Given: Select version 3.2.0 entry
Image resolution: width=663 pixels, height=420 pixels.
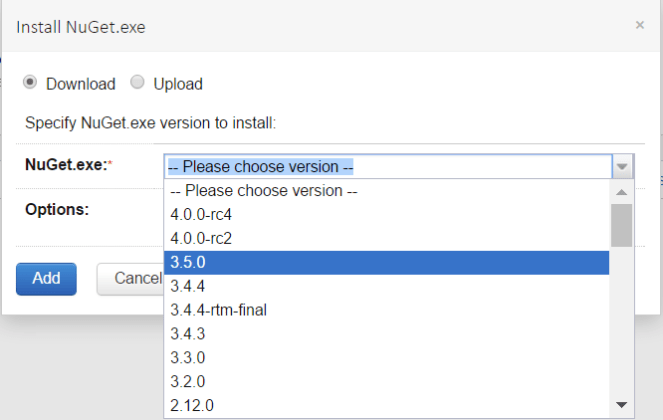Looking at the screenshot, I should click(188, 381).
